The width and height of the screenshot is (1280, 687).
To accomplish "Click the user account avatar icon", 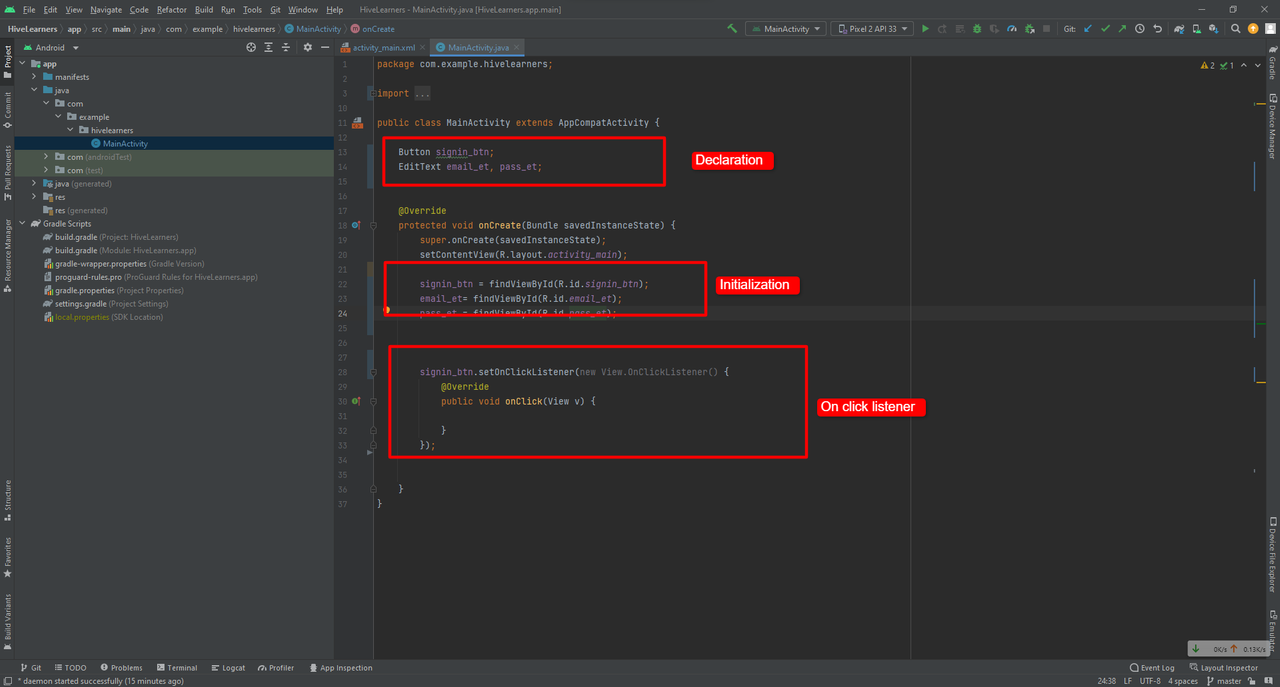I will (1270, 29).
